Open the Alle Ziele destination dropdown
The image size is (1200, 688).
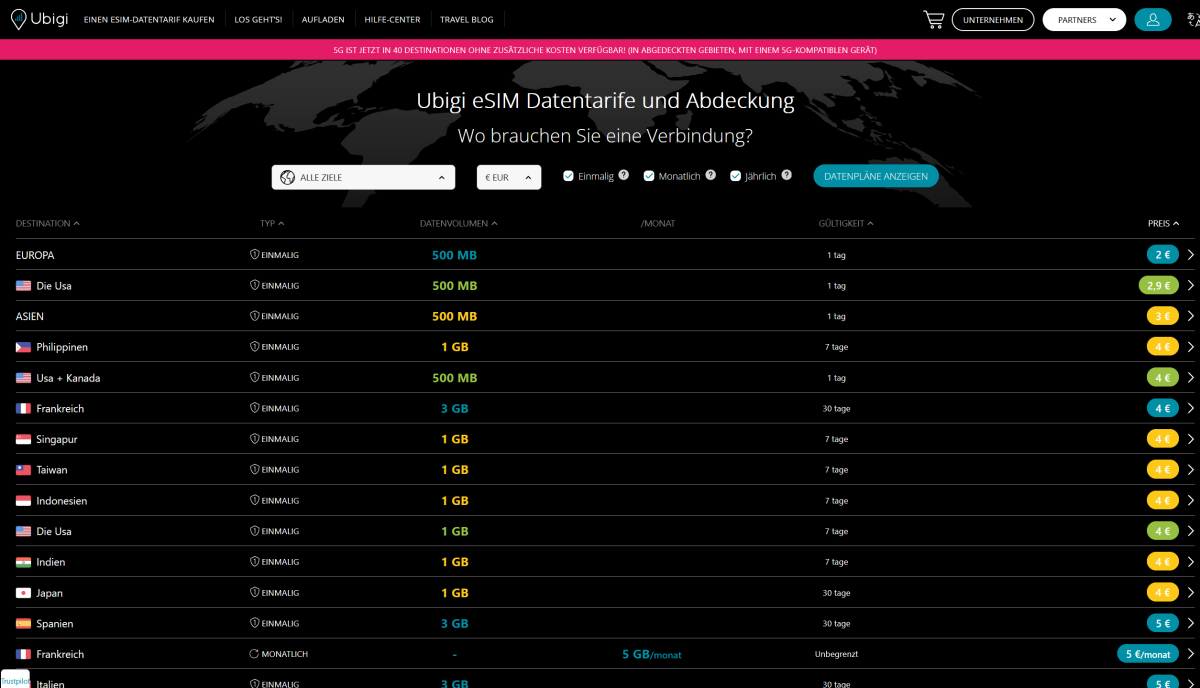pyautogui.click(x=363, y=177)
